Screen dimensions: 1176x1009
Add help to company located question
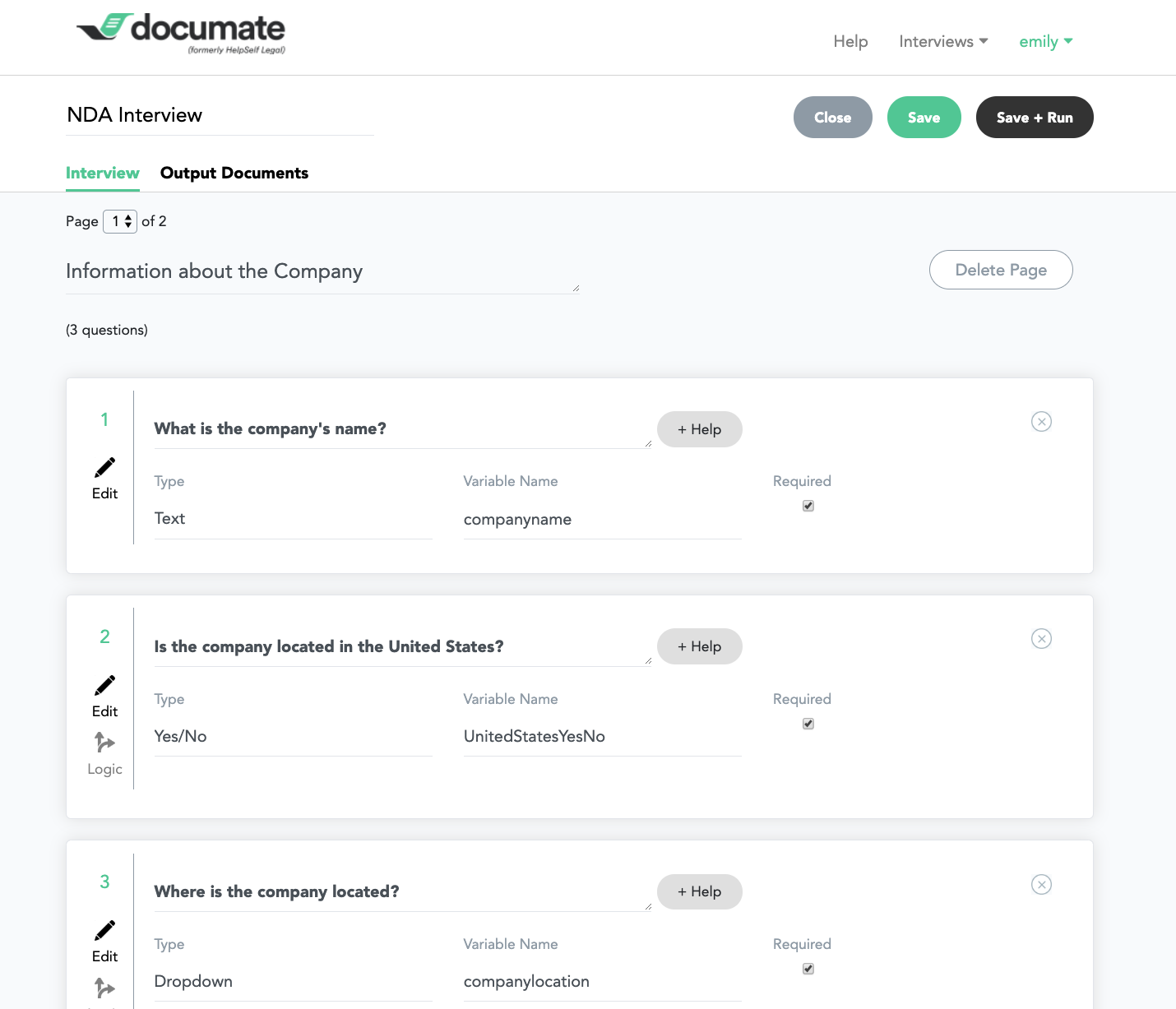[x=700, y=891]
